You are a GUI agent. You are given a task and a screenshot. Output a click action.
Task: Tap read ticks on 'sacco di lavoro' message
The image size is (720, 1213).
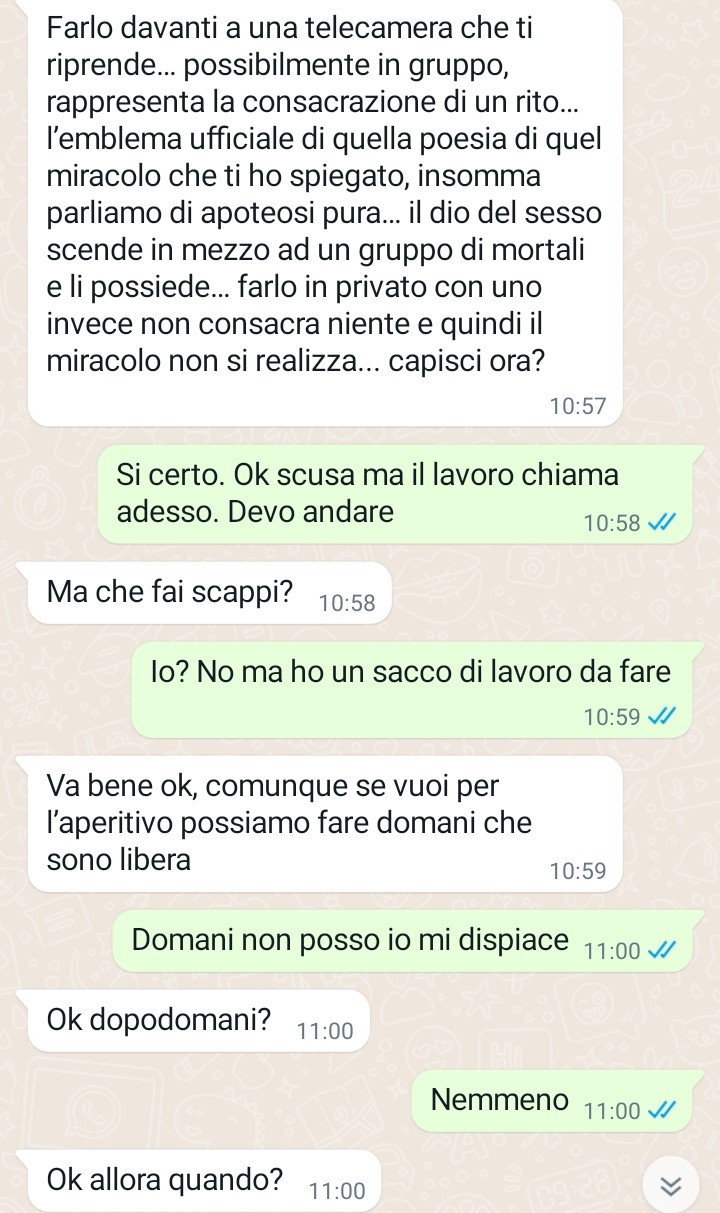[663, 716]
